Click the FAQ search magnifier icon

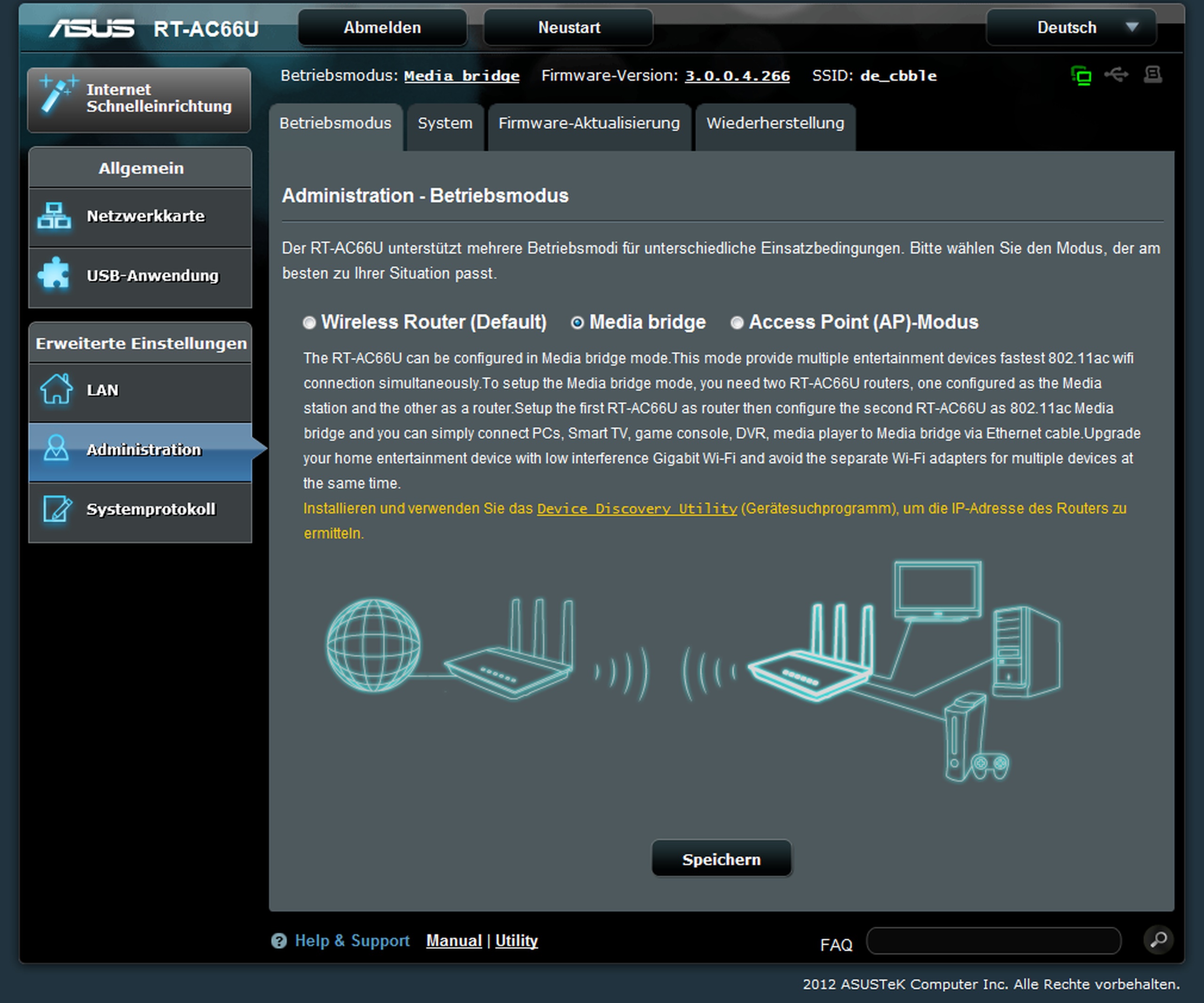[1158, 940]
